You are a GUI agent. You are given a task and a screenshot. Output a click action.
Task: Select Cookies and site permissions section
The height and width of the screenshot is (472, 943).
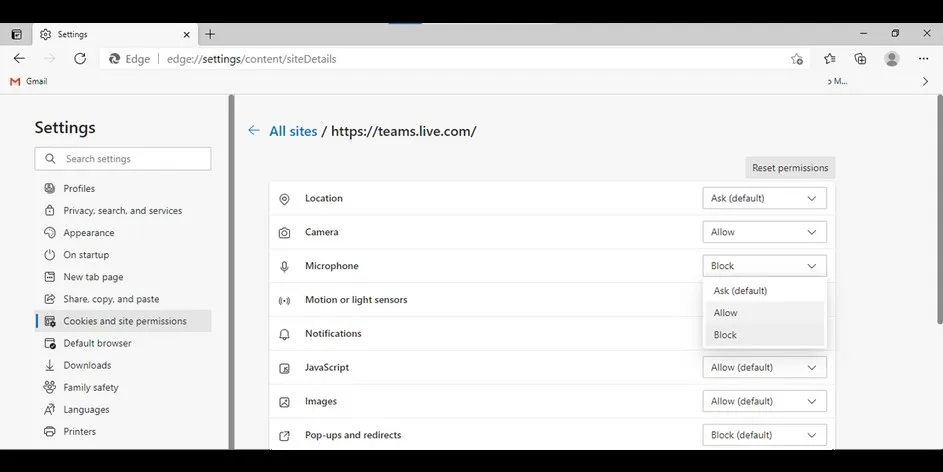123,321
